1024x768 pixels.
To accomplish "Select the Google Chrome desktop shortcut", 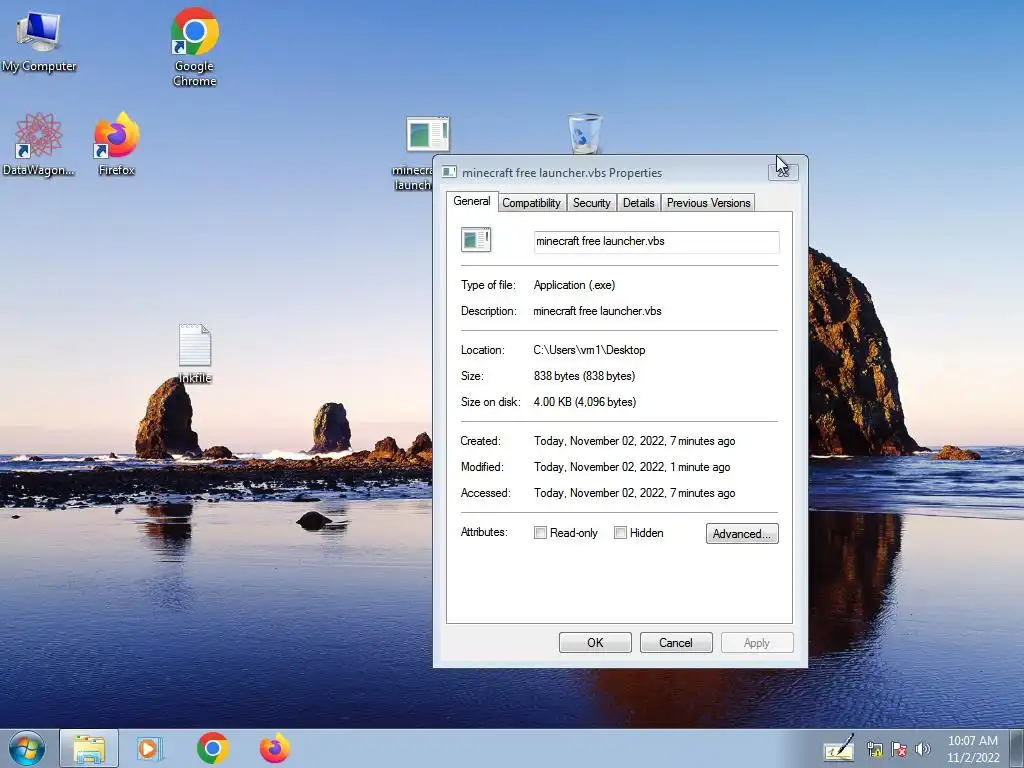I will [x=195, y=47].
